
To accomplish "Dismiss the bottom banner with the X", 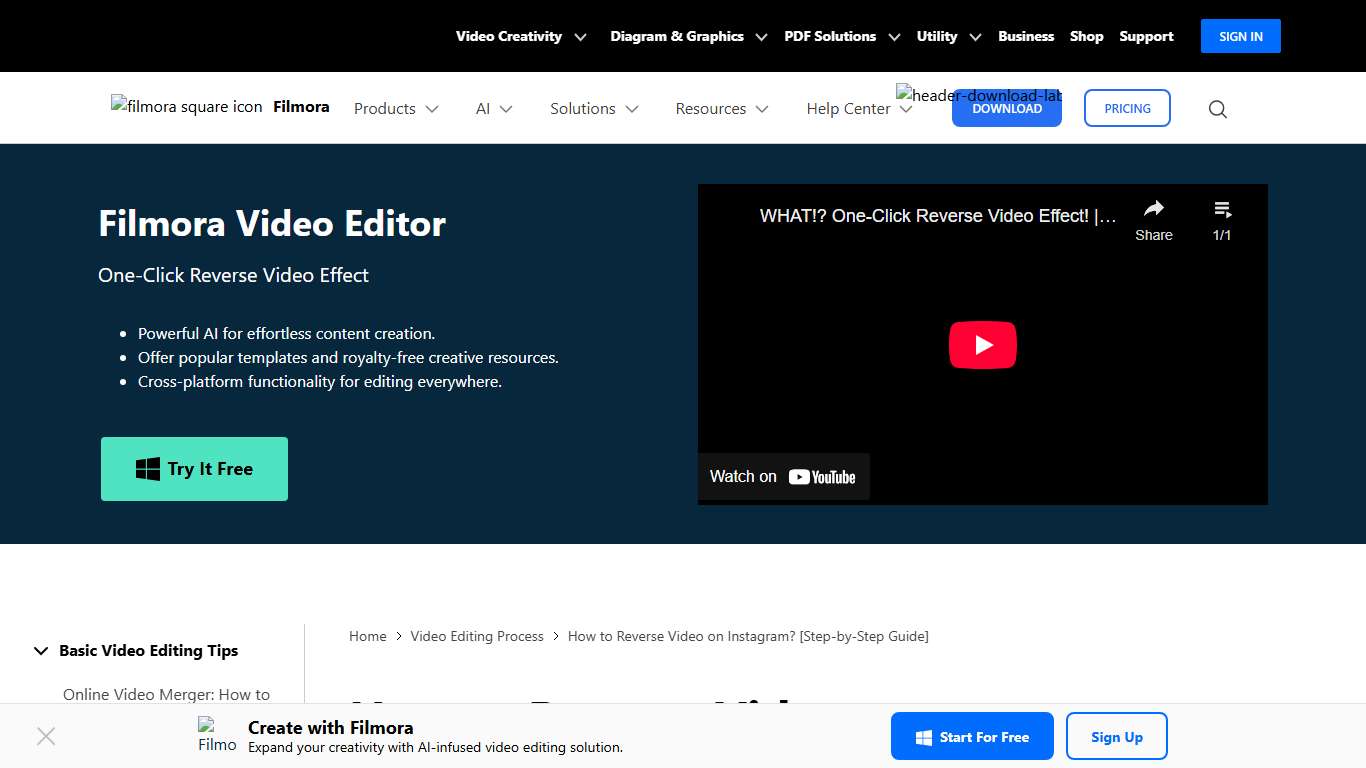I will [x=46, y=736].
